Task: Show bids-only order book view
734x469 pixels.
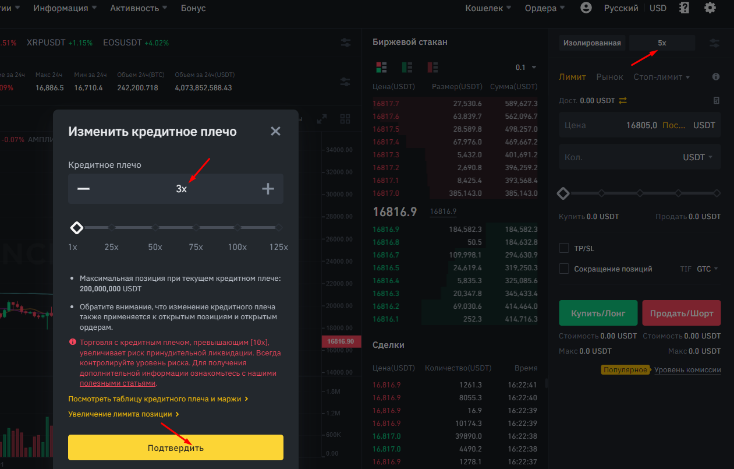Action: click(x=407, y=67)
